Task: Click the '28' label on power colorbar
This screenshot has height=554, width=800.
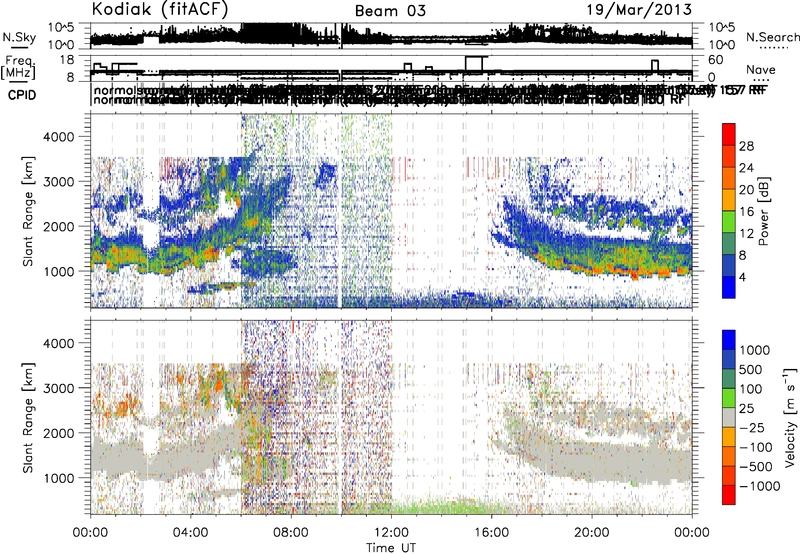Action: [746, 146]
